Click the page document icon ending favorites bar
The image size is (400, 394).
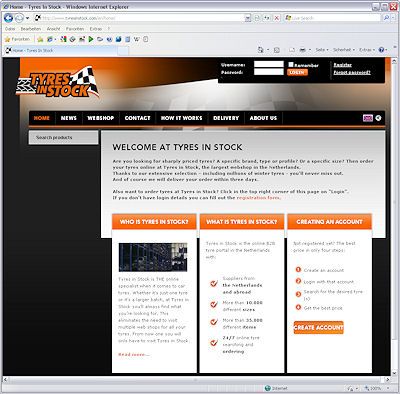[146, 39]
